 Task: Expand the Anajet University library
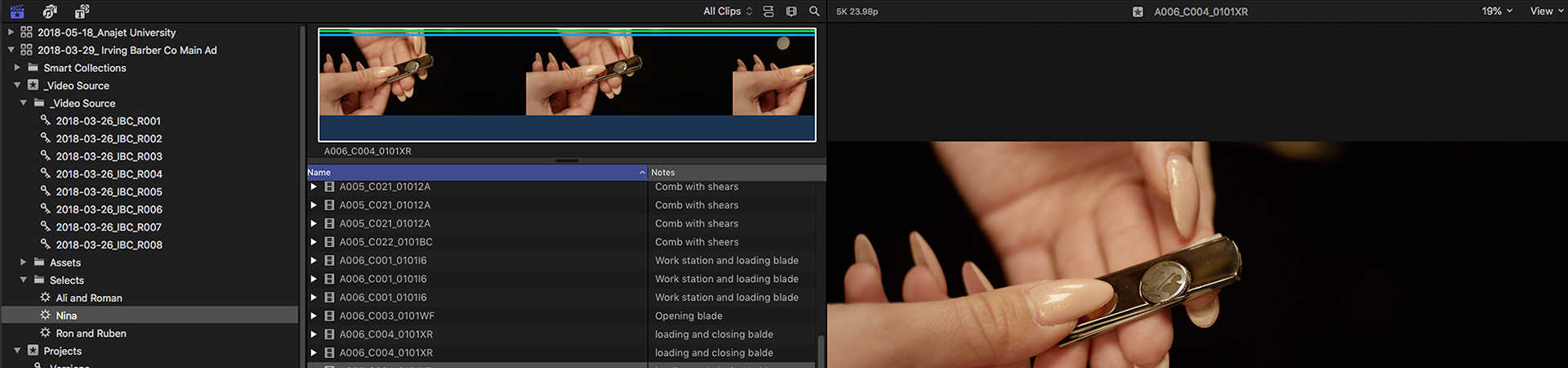click(x=11, y=32)
